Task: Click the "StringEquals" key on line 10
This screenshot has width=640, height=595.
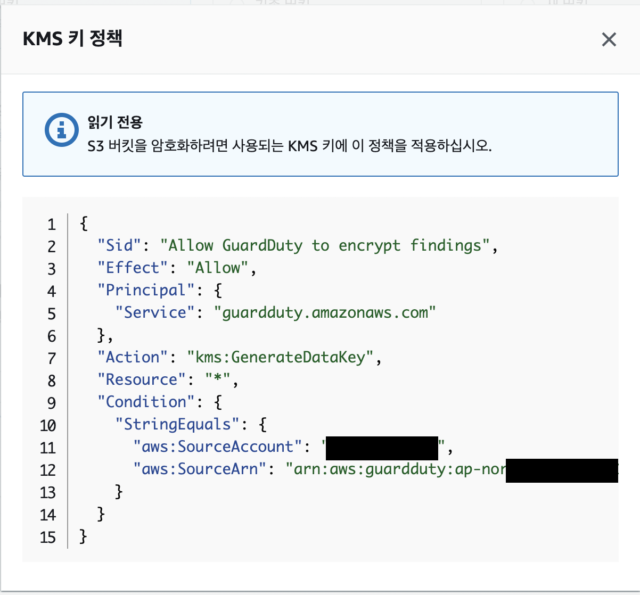Action: click(x=178, y=425)
